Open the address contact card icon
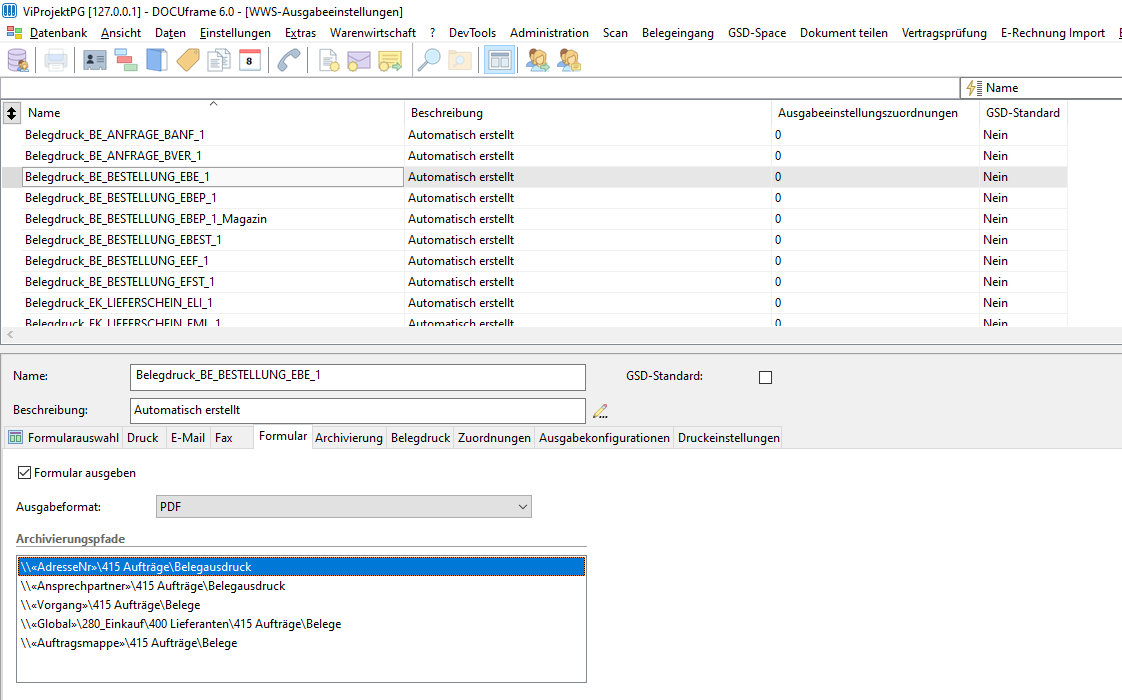 pos(94,60)
